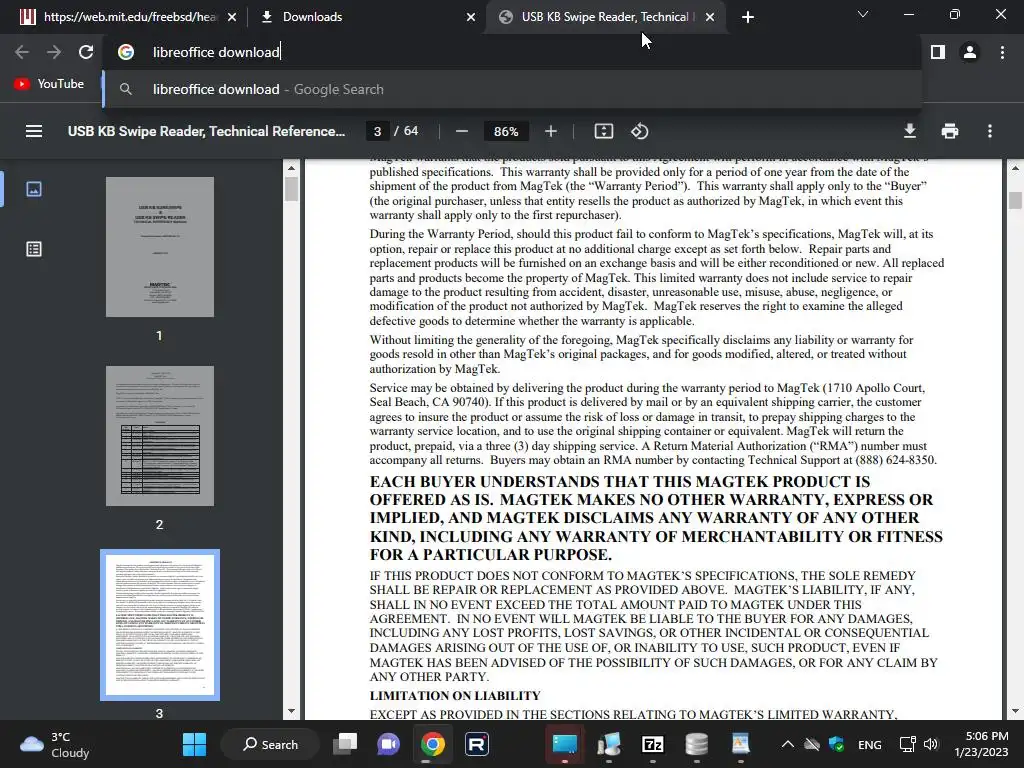This screenshot has height=768, width=1024.
Task: Go back using the browser back arrow
Action: pyautogui.click(x=22, y=52)
